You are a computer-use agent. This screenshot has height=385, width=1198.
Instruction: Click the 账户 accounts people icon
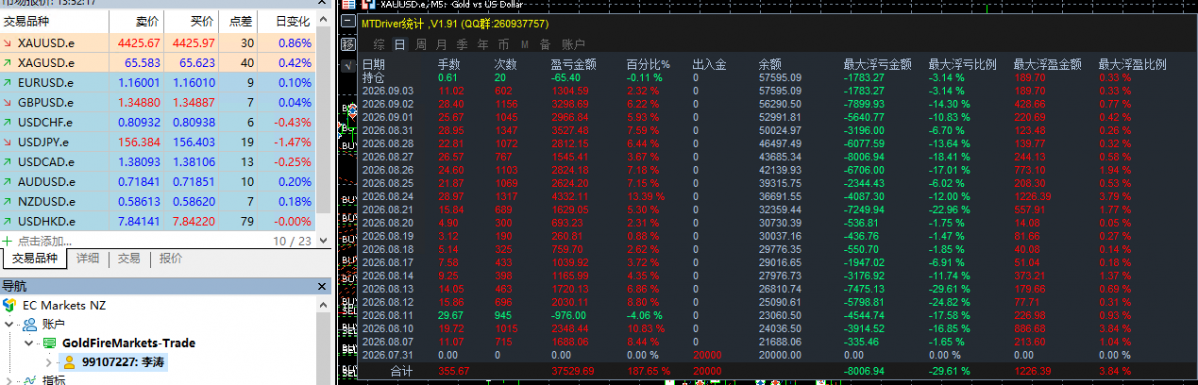(29, 324)
